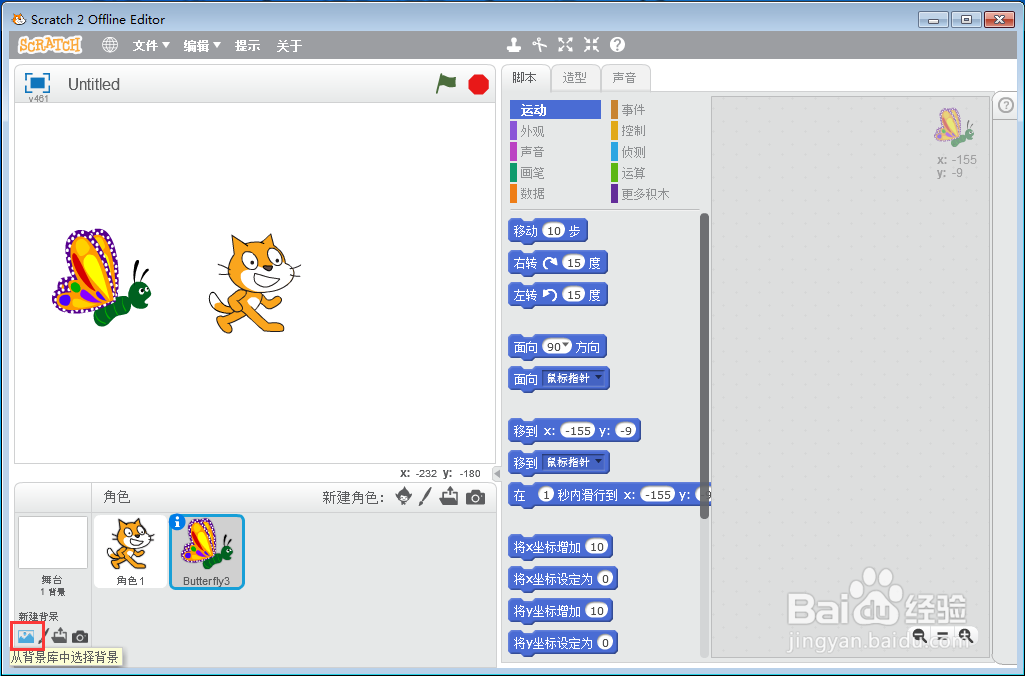Image resolution: width=1025 pixels, height=676 pixels.
Task: Open the 编辑 menu
Action: (x=202, y=45)
